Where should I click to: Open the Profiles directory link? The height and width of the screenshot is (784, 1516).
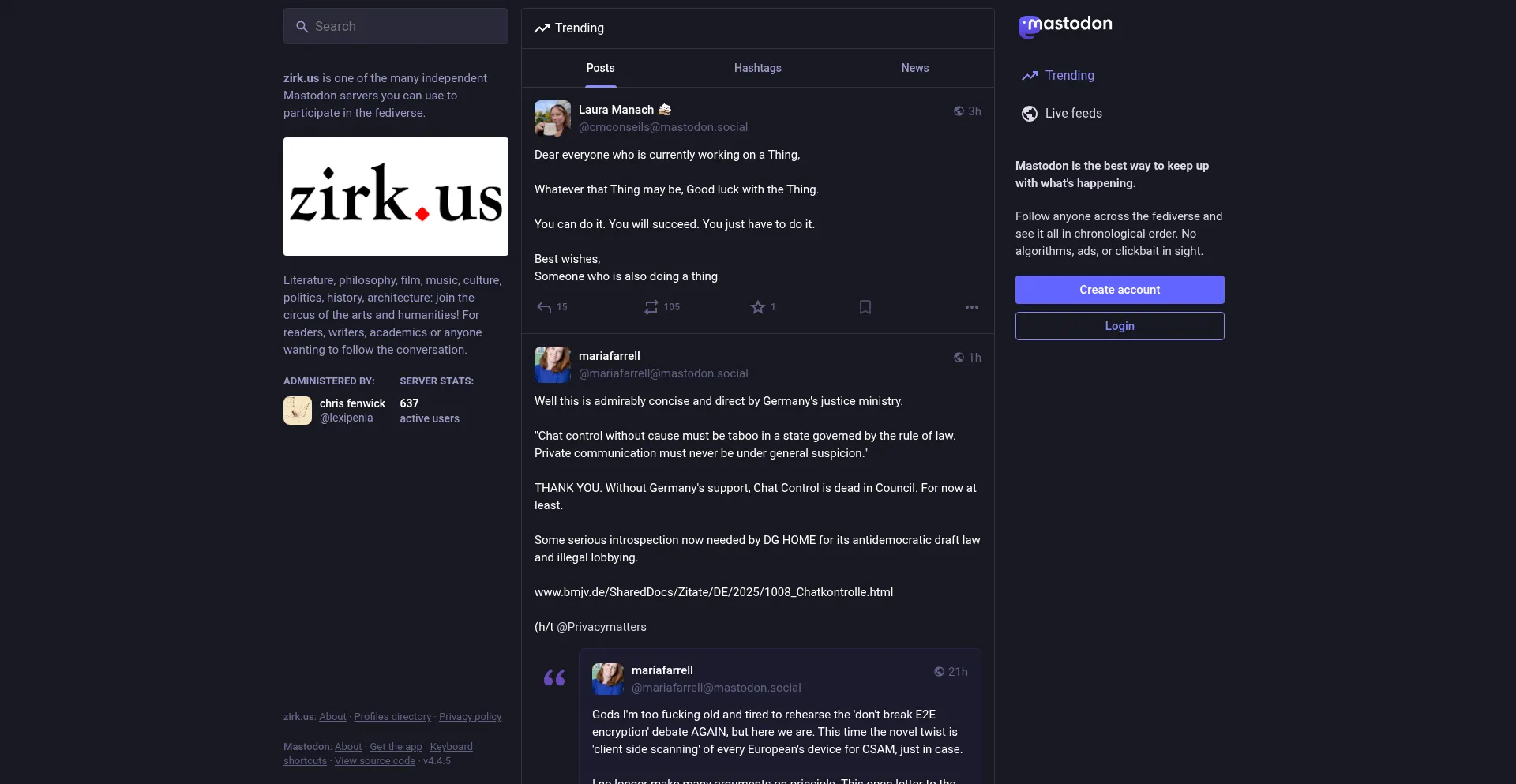[x=392, y=717]
